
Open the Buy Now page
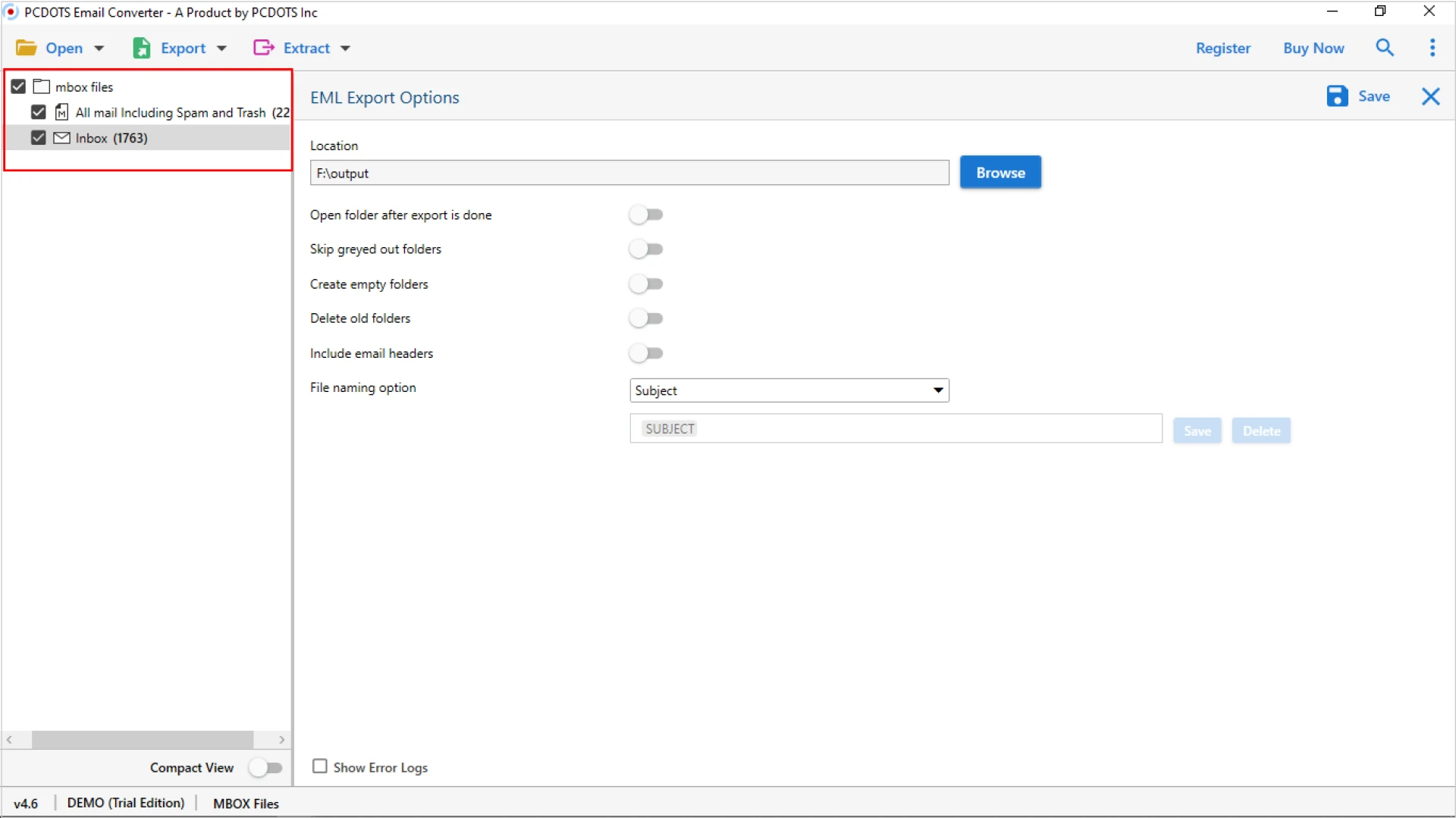click(x=1313, y=47)
